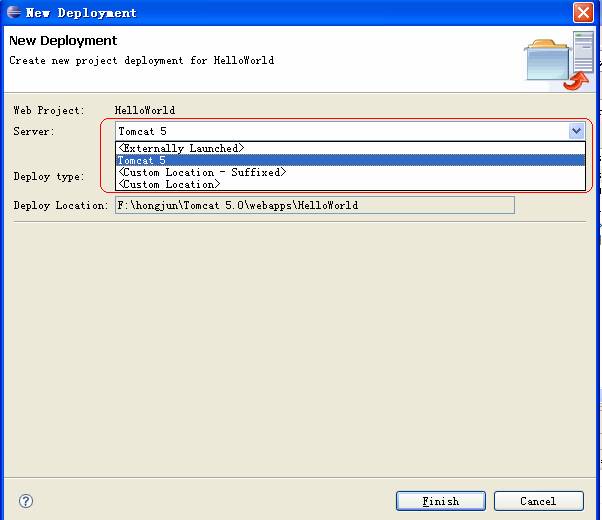Click the 'Web Project:' label
The height and width of the screenshot is (520, 602).
49,110
